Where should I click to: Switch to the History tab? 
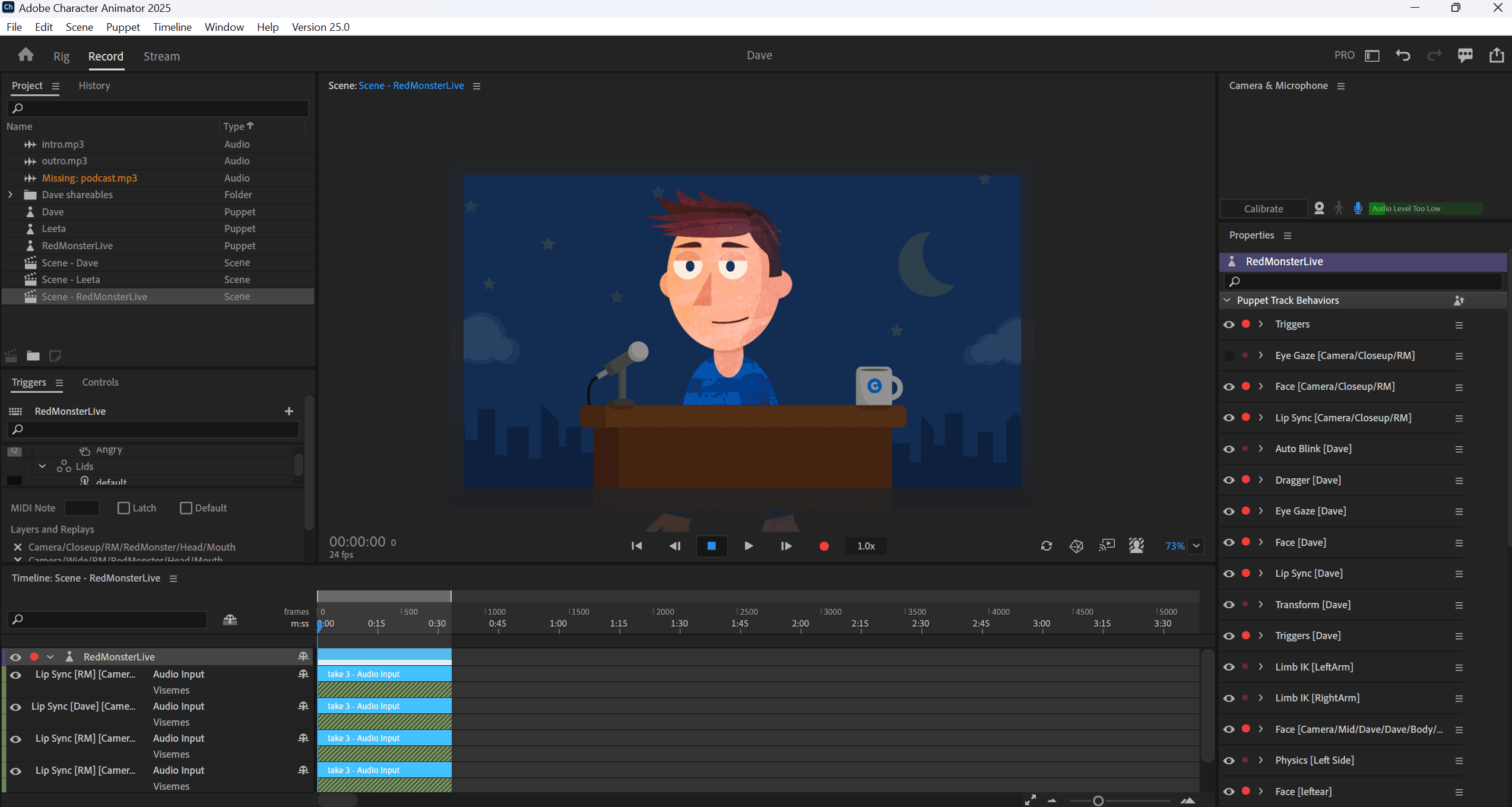[94, 85]
